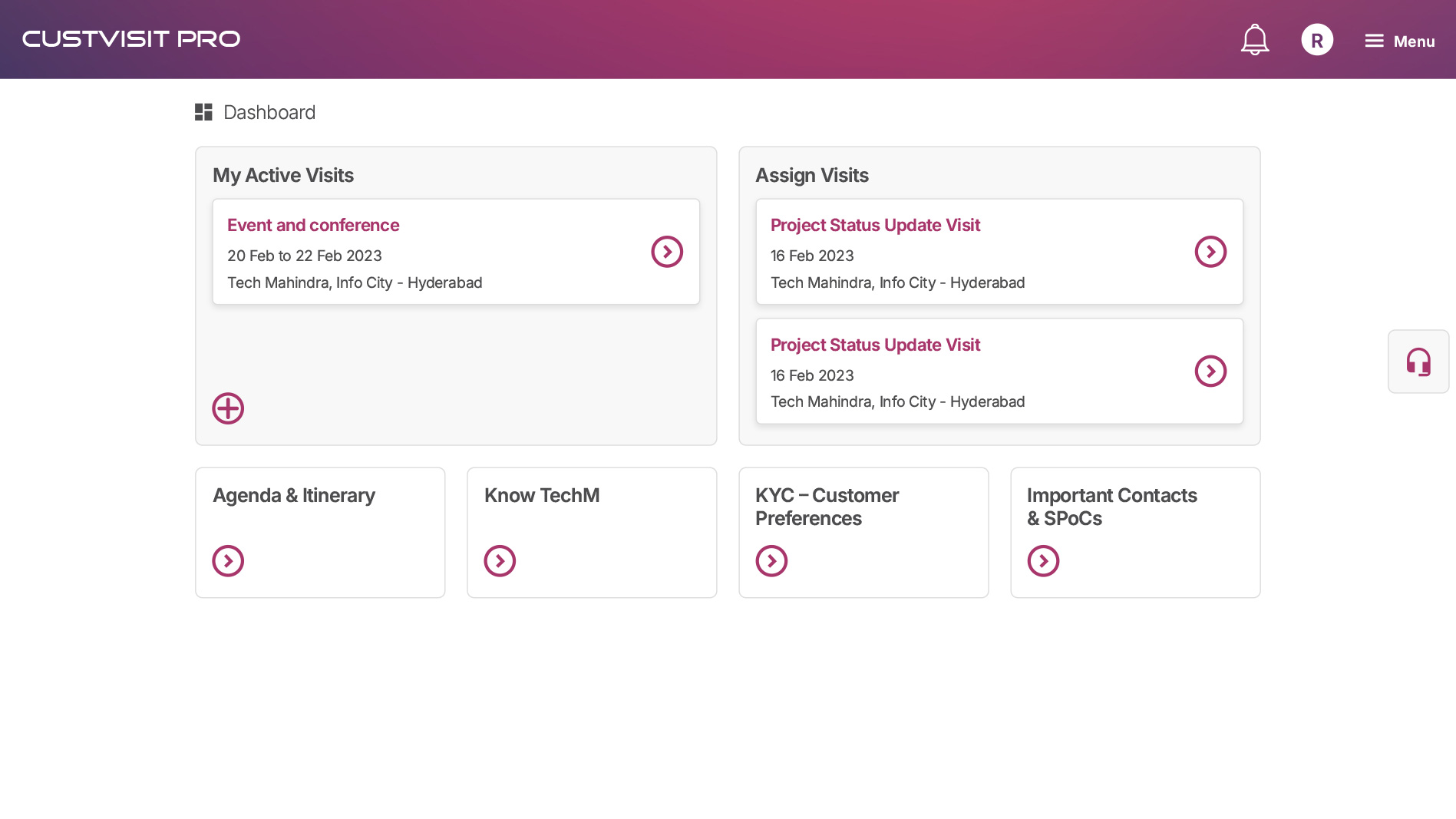Image resolution: width=1456 pixels, height=819 pixels.
Task: Click the CUSTVISIT PRO logo
Action: (x=131, y=39)
